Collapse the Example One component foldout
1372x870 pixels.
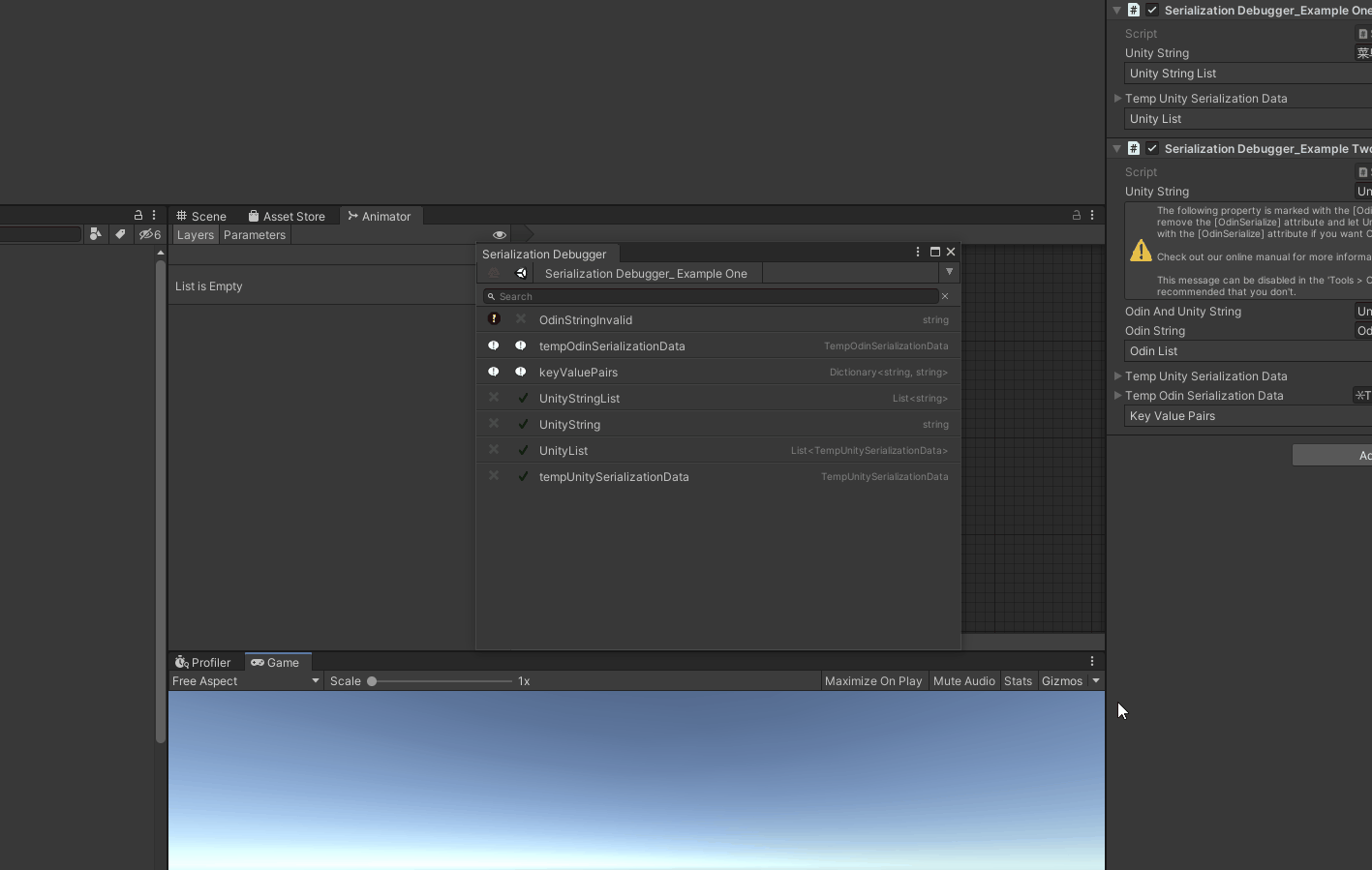coord(1116,10)
